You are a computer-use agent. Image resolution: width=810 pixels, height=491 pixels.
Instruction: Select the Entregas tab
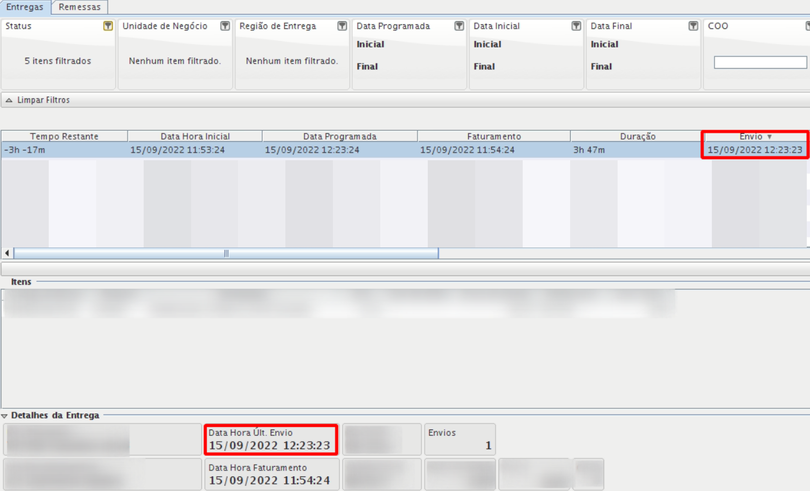point(25,7)
